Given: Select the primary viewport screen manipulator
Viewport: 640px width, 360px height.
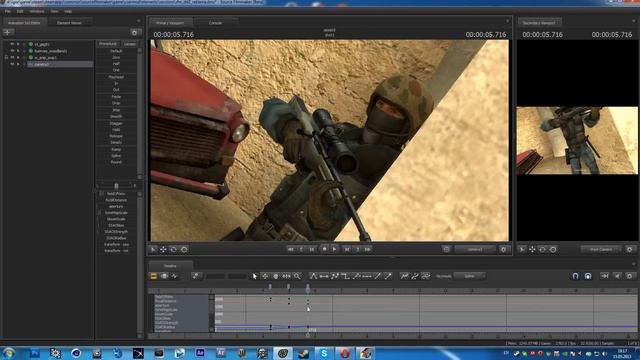Looking at the screenshot, I should [184, 249].
